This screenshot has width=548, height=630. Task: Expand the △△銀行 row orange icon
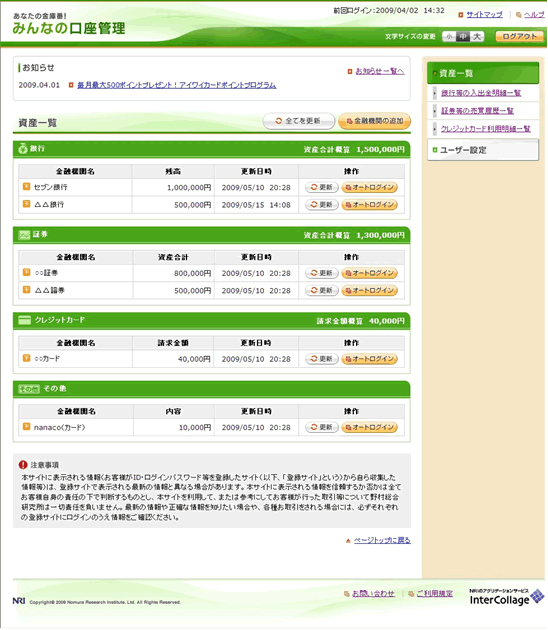tap(27, 204)
